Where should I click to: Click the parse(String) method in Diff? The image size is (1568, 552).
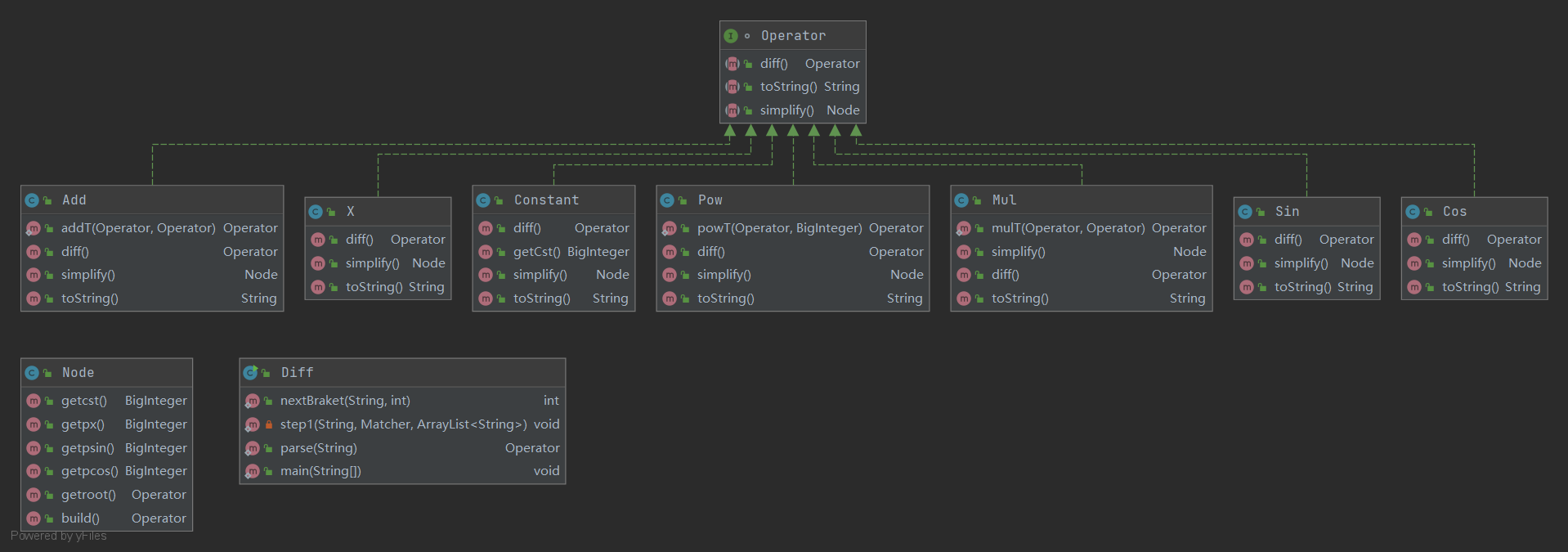[x=319, y=448]
